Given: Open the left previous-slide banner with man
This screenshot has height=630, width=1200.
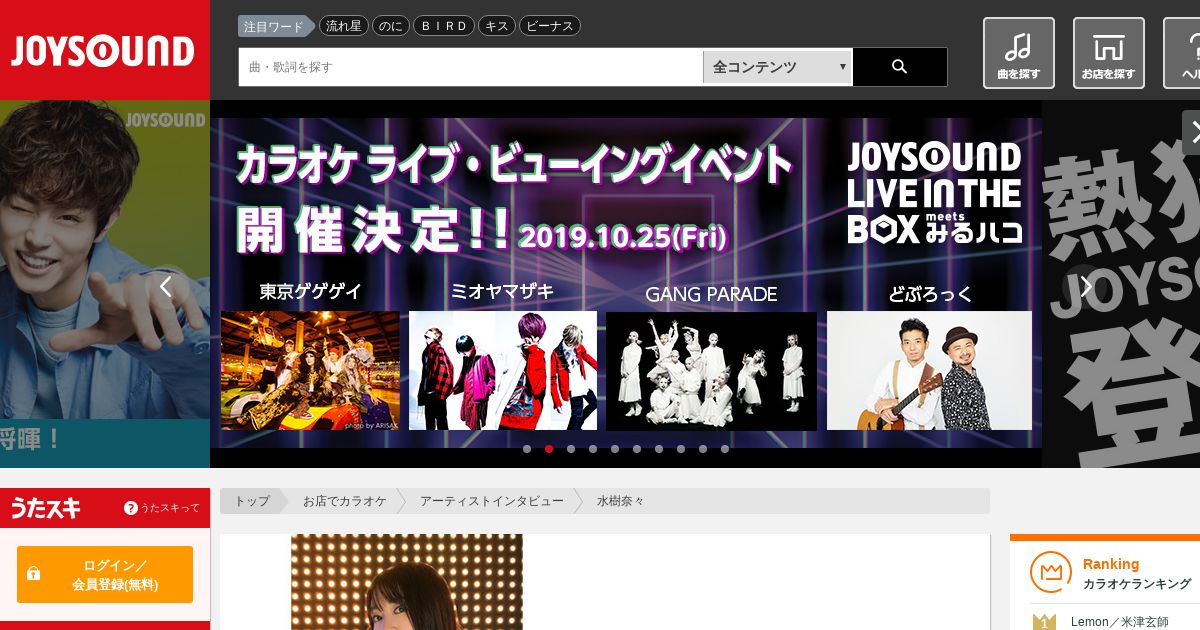Looking at the screenshot, I should (105, 284).
